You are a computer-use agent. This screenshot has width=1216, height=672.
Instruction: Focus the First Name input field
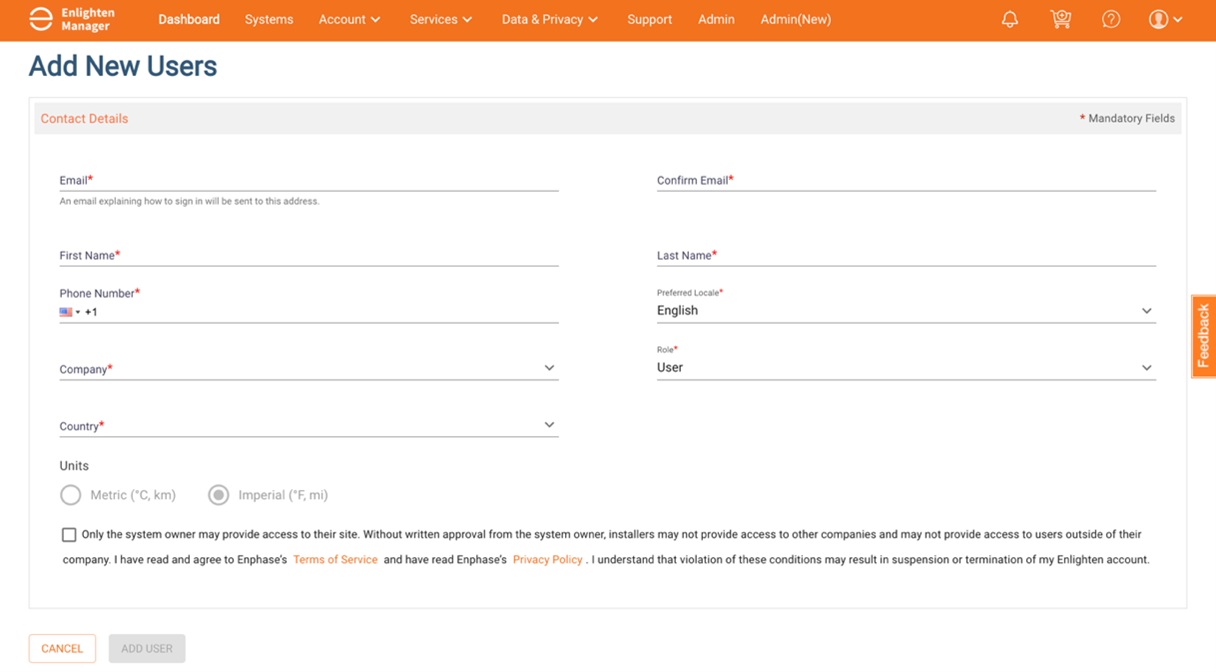(x=308, y=255)
